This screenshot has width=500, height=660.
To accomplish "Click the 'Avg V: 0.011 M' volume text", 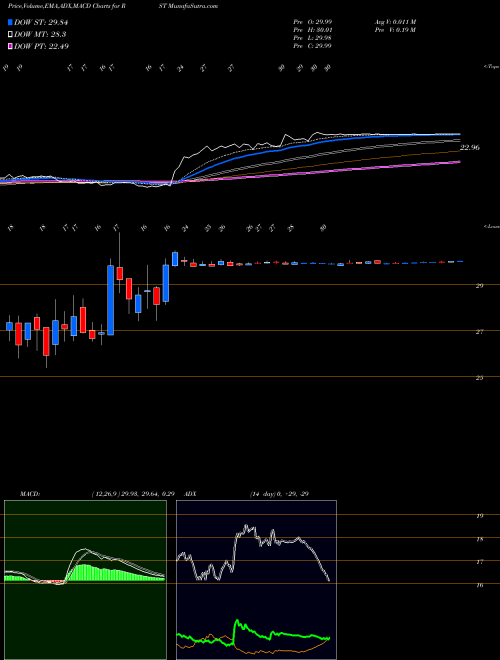I will tap(394, 22).
